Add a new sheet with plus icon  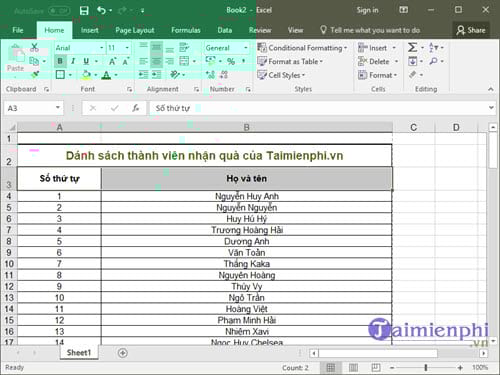click(123, 353)
